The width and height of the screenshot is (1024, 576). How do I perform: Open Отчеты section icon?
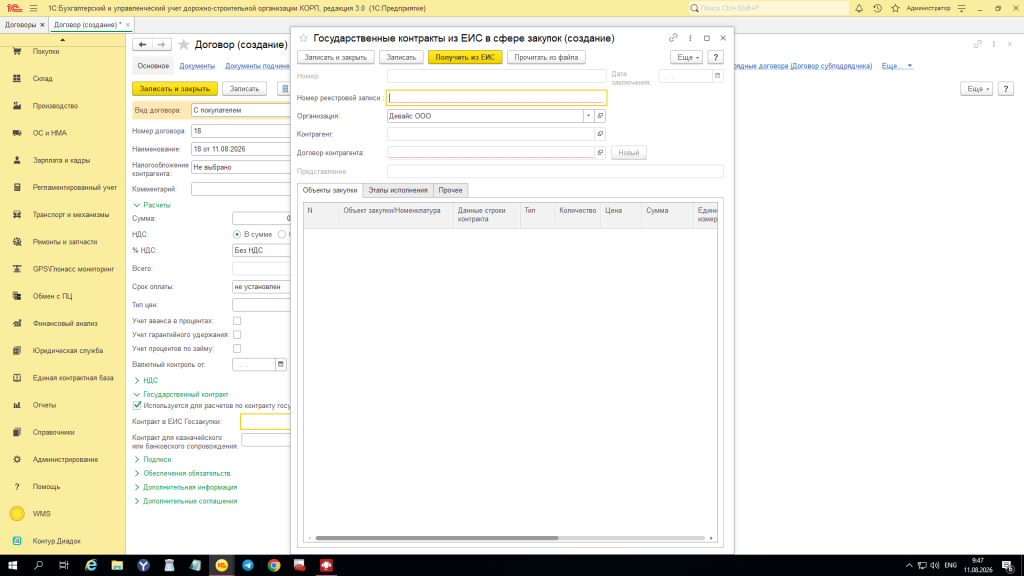[17, 405]
